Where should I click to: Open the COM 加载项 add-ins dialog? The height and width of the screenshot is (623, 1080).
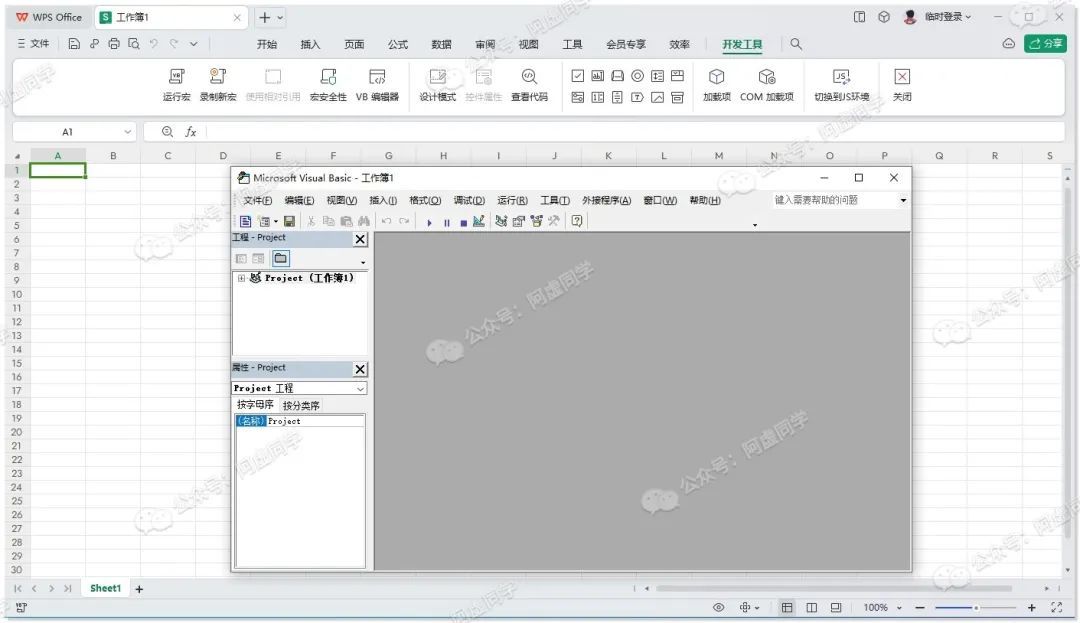coord(766,78)
